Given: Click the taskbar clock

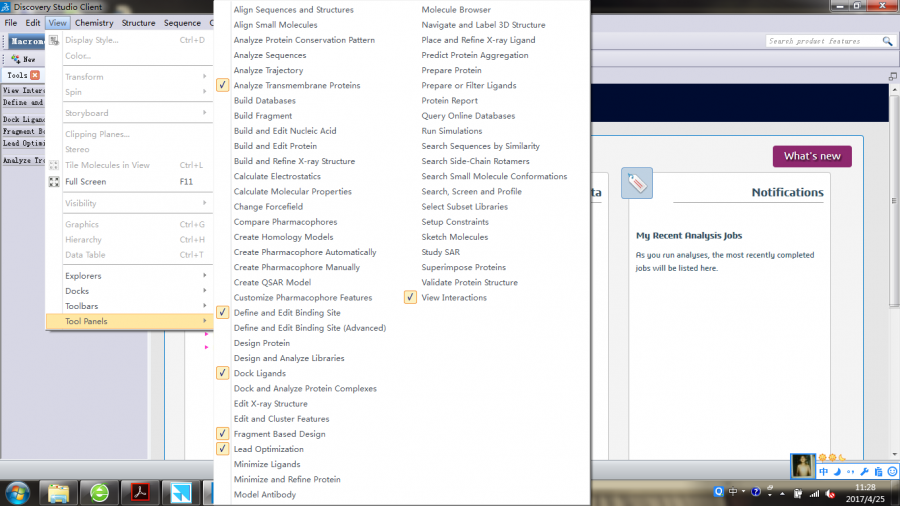Looking at the screenshot, I should tap(865, 493).
